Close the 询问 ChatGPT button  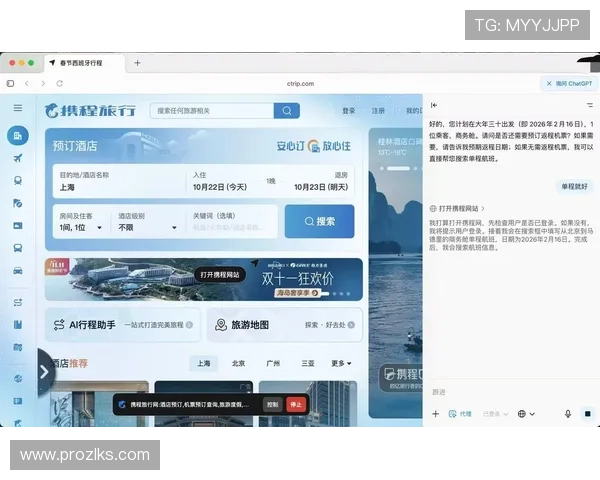(569, 83)
